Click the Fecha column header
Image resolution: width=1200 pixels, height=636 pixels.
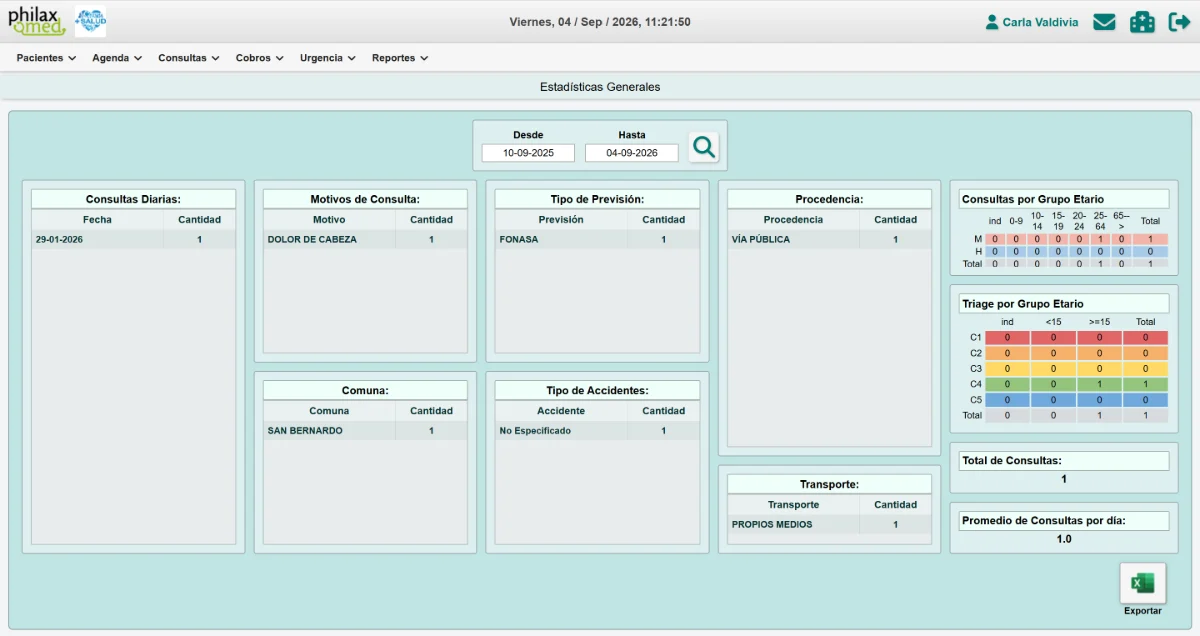pyautogui.click(x=98, y=220)
